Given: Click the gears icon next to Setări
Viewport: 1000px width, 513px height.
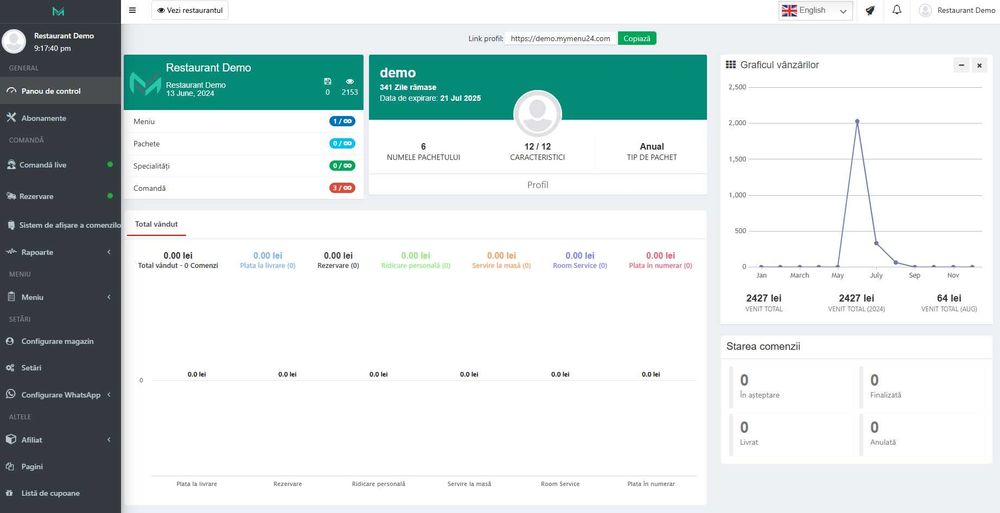Looking at the screenshot, I should [10, 368].
